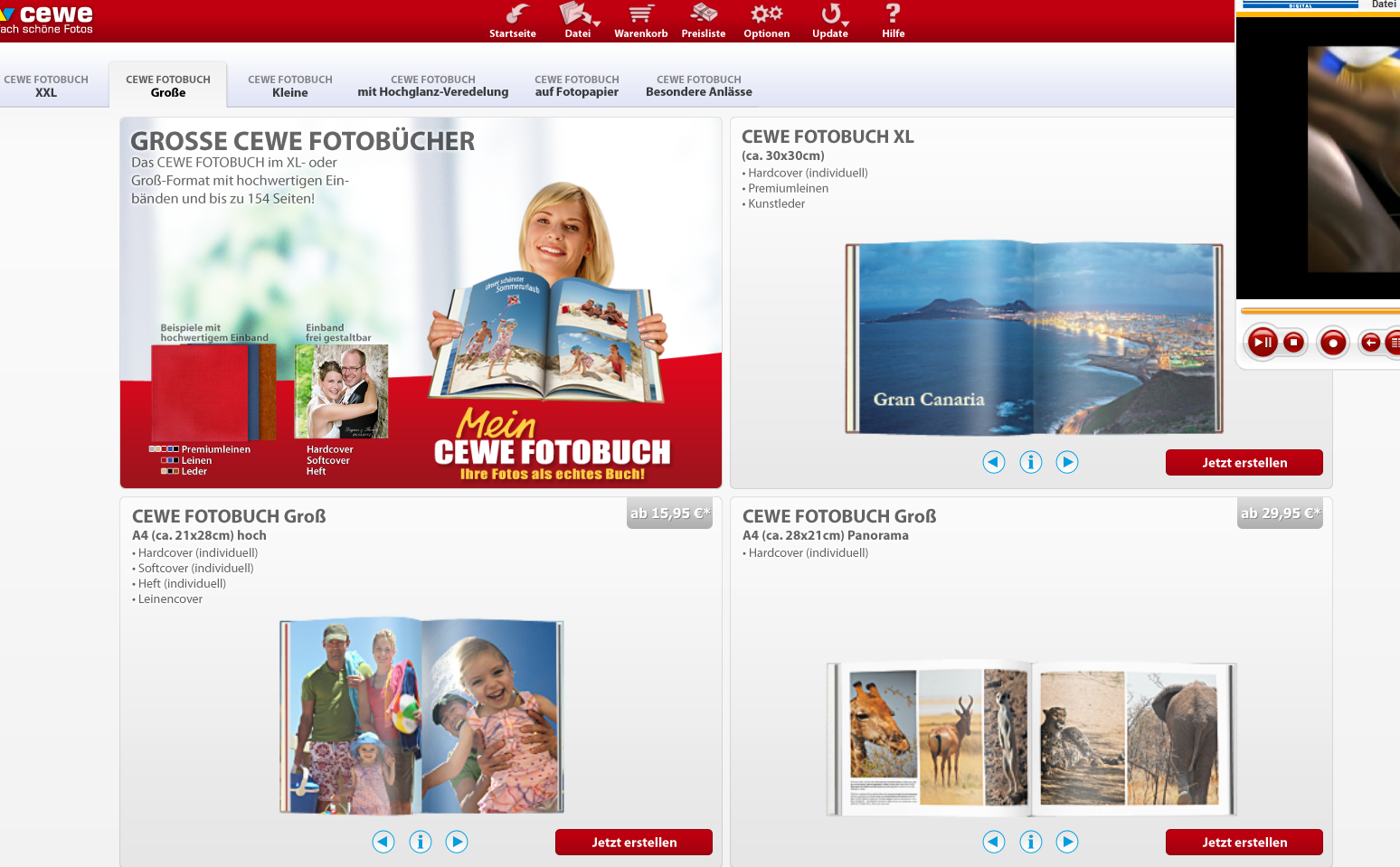Click Jetzt erstellen for A4 Panorama book

pos(1244,842)
